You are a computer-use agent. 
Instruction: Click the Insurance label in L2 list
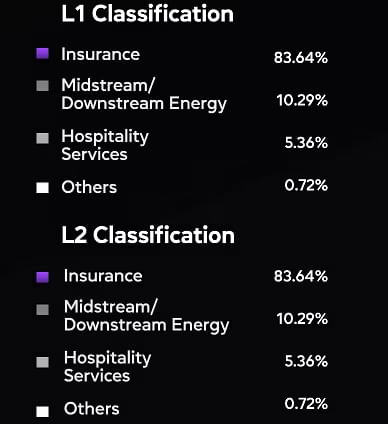tap(103, 276)
